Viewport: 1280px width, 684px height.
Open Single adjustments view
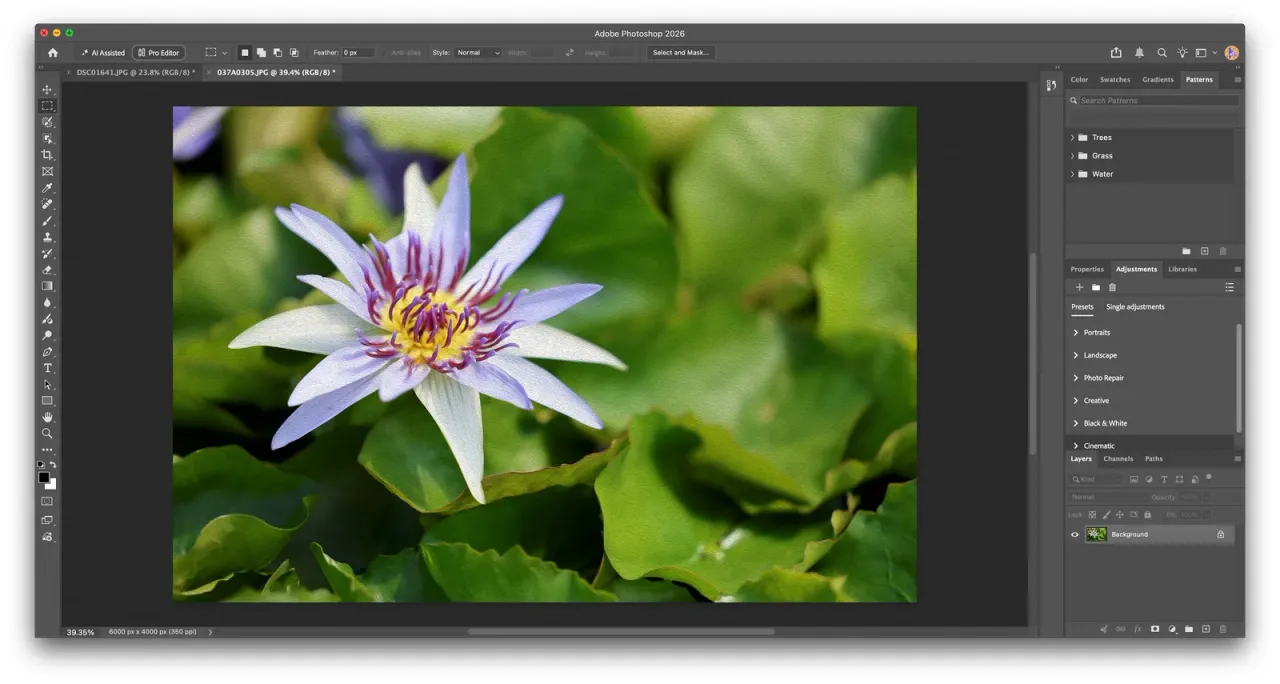[x=1135, y=307]
